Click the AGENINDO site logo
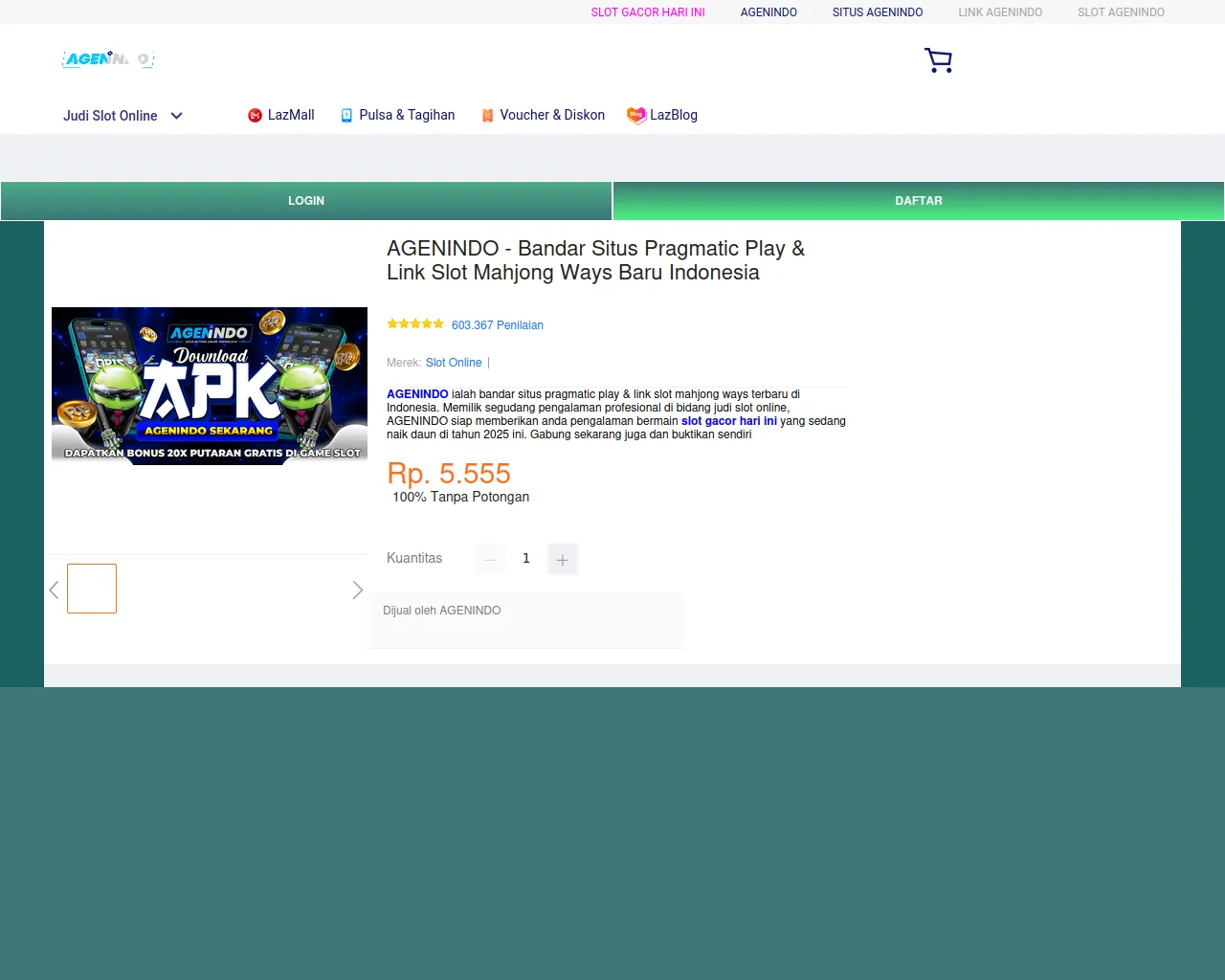This screenshot has height=980, width=1225. 108,59
